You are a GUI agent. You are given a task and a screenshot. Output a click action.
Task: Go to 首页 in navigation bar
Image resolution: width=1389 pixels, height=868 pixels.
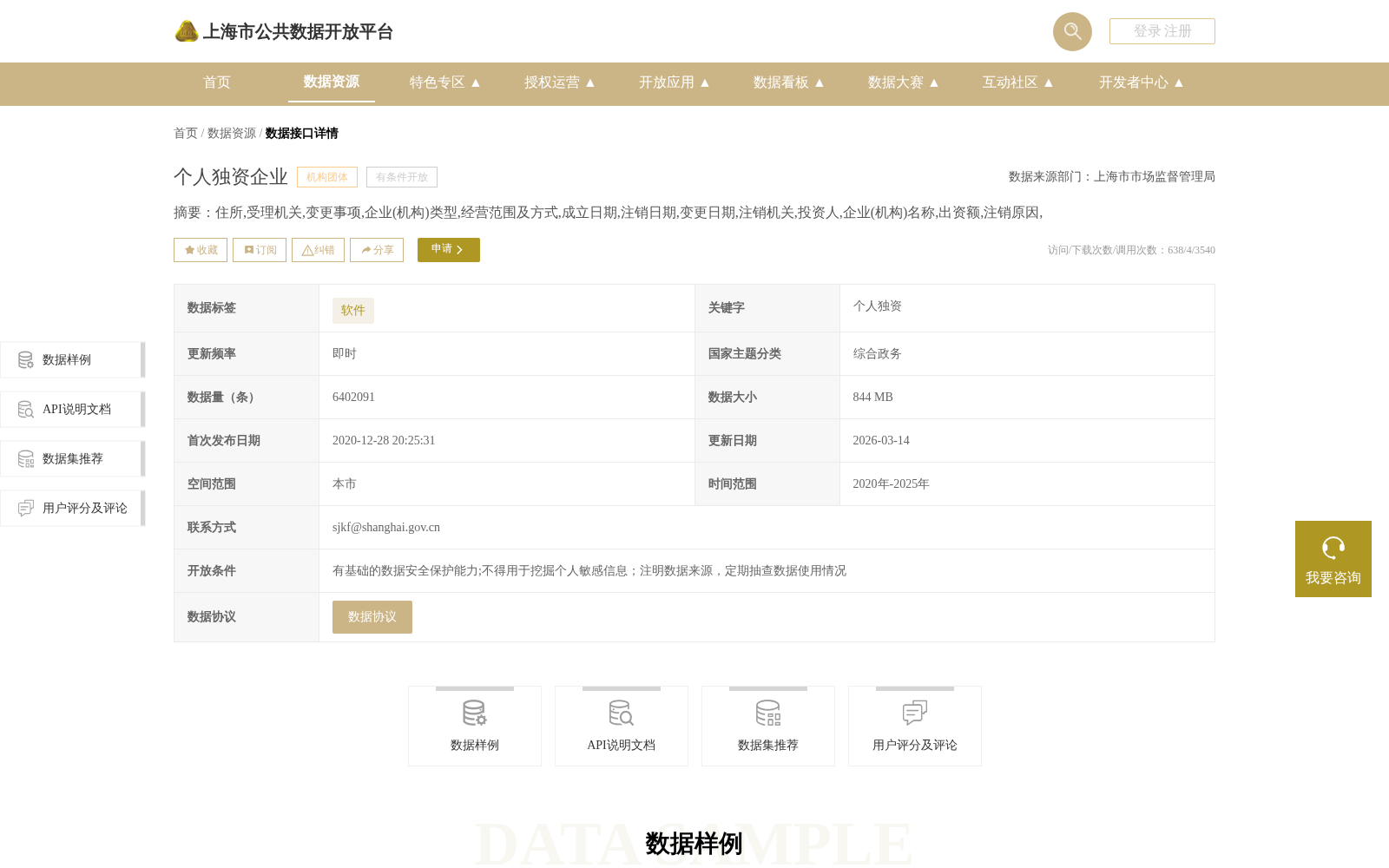[x=217, y=82]
